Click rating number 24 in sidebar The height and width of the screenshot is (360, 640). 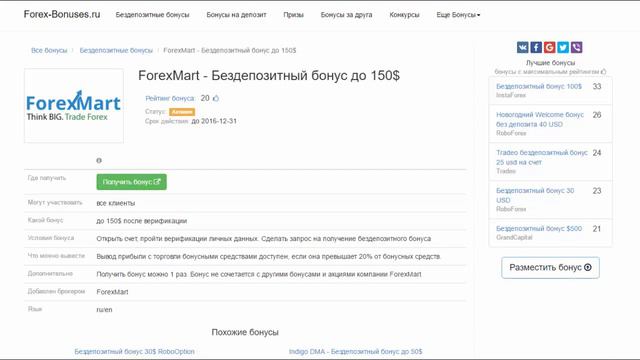[597, 153]
